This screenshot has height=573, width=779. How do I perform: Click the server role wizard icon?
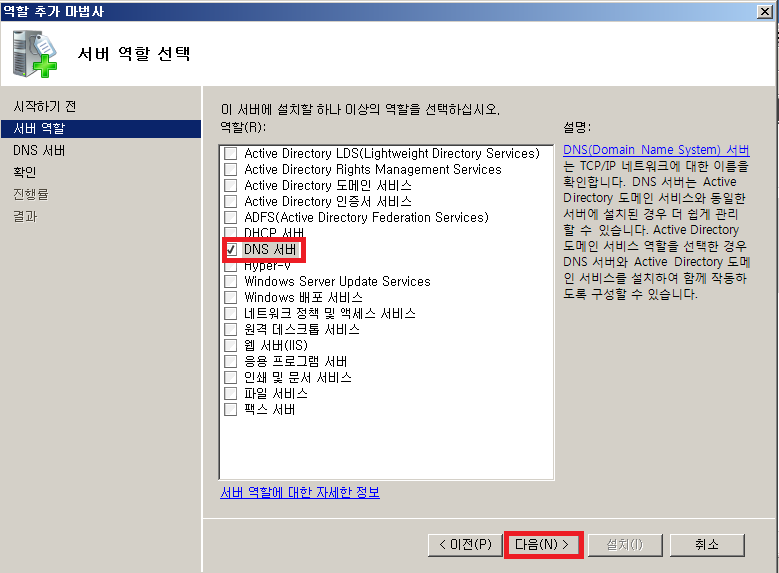coord(35,54)
